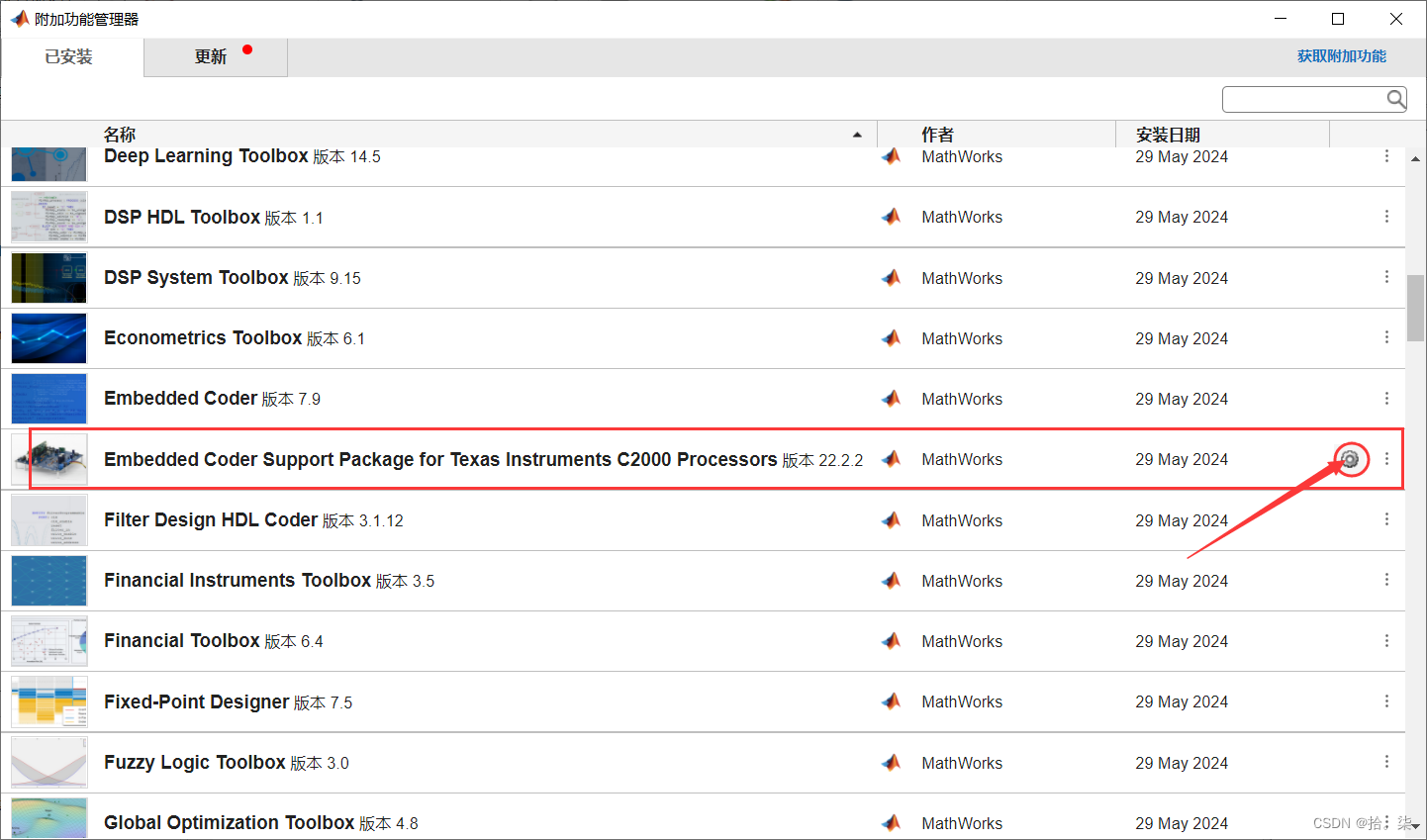Open Embedded Coder Support Package for C2000 entry
Viewport: 1427px width, 840px height.
[x=440, y=459]
